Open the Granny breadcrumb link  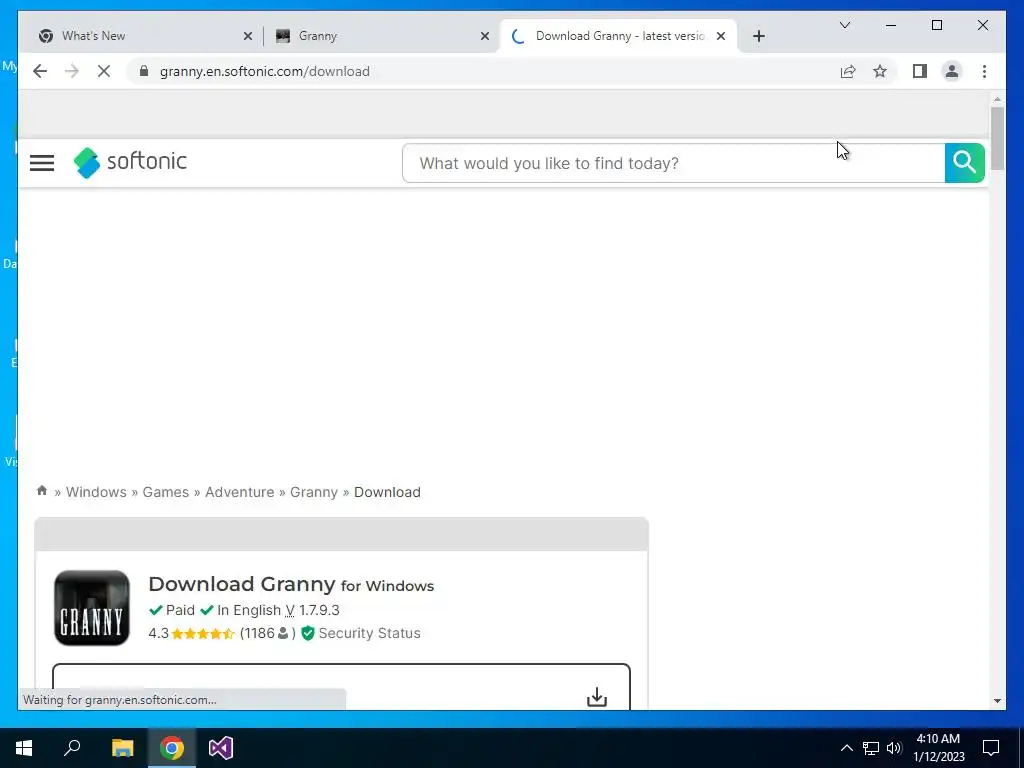pos(314,492)
